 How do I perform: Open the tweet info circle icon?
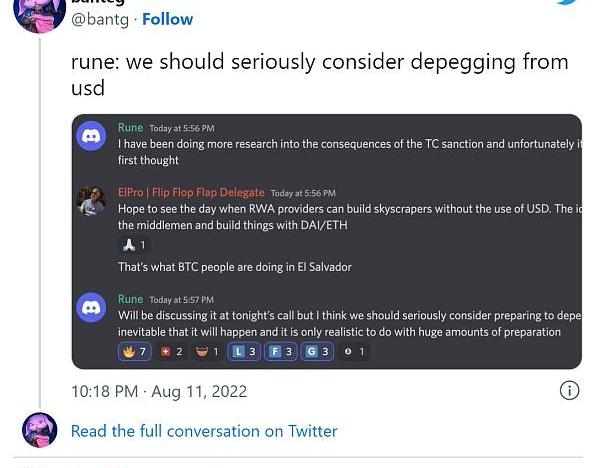(x=569, y=391)
